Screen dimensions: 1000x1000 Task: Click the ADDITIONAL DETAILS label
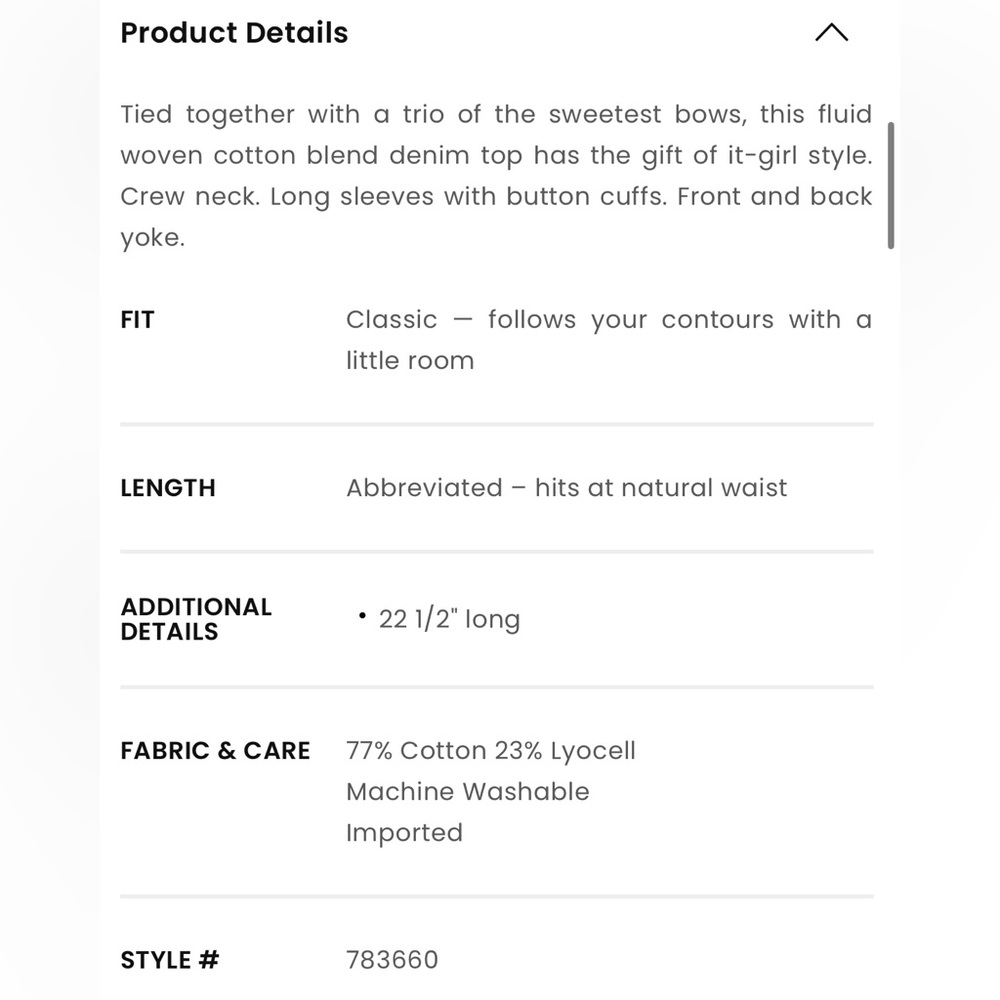[x=196, y=619]
